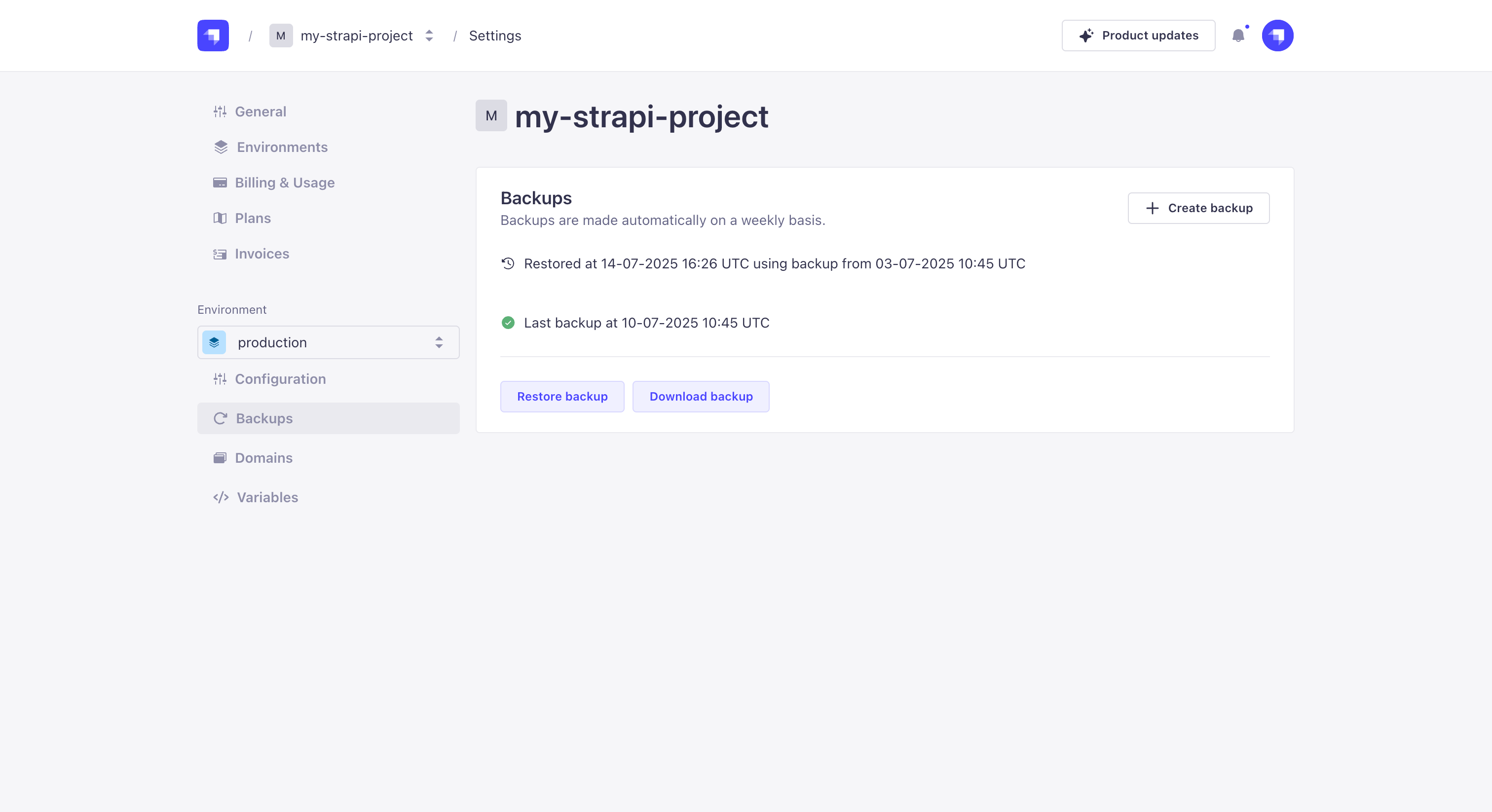Expand the my-strapi-project switcher dropdown

(x=429, y=36)
